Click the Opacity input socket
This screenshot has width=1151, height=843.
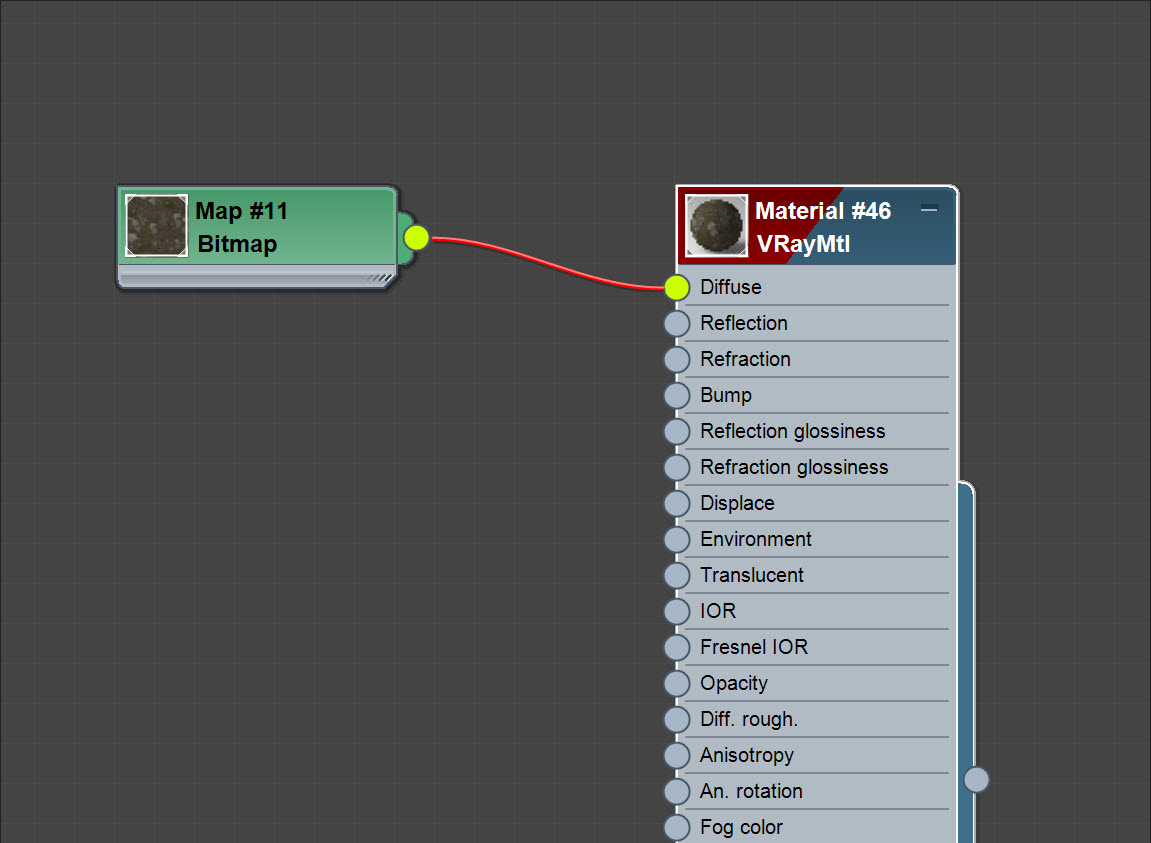(677, 684)
